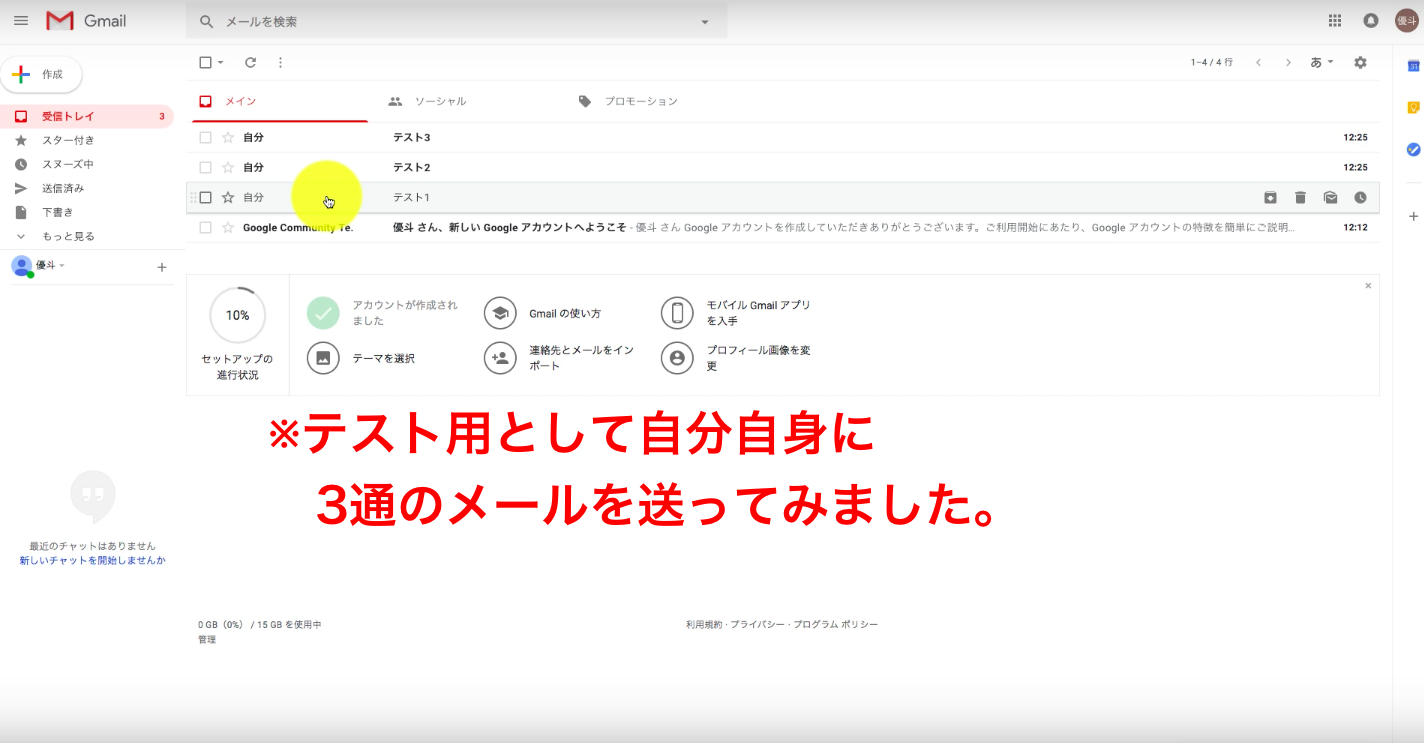The height and width of the screenshot is (743, 1424).
Task: Star the Google Community email
Action: 228,227
